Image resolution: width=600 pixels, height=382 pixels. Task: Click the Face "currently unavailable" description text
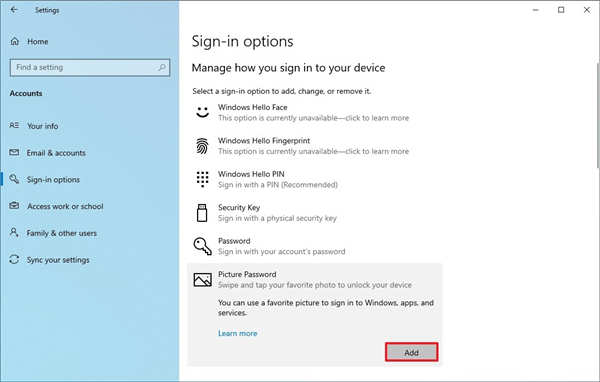pos(313,118)
